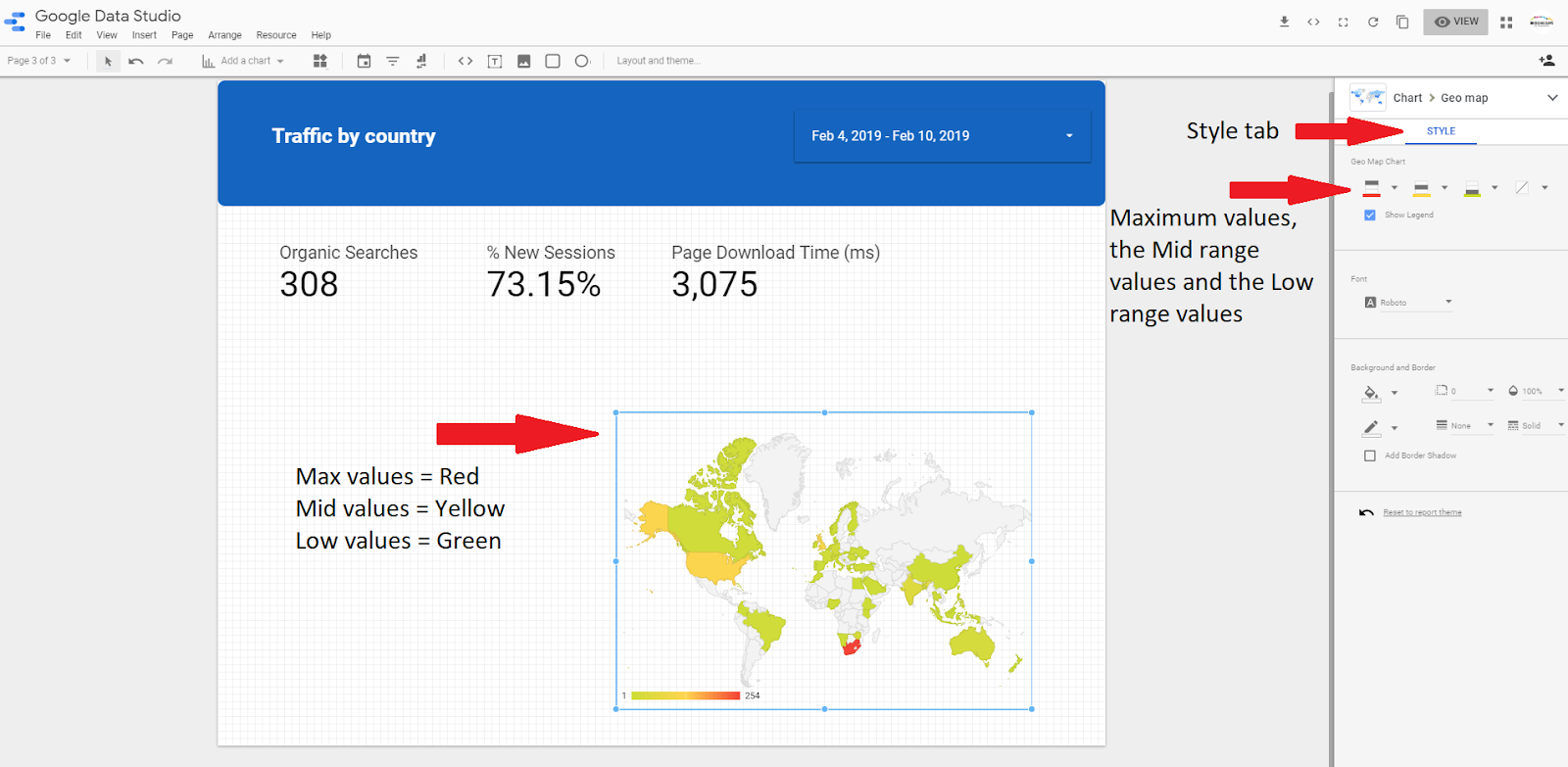Open the Page menu
The width and height of the screenshot is (1568, 767).
[182, 35]
